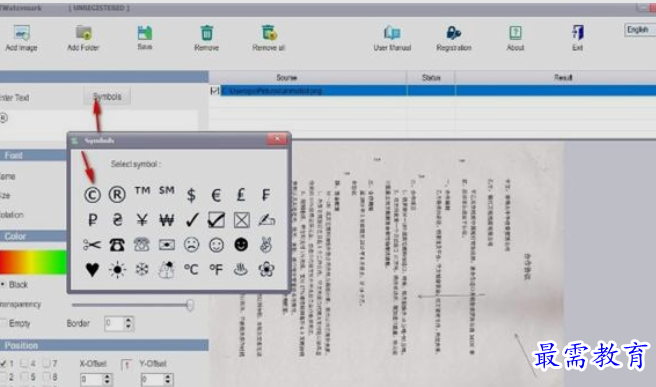Screen dimensions: 656x387
Task: Toggle position checkbox 5
Action: pos(25,377)
